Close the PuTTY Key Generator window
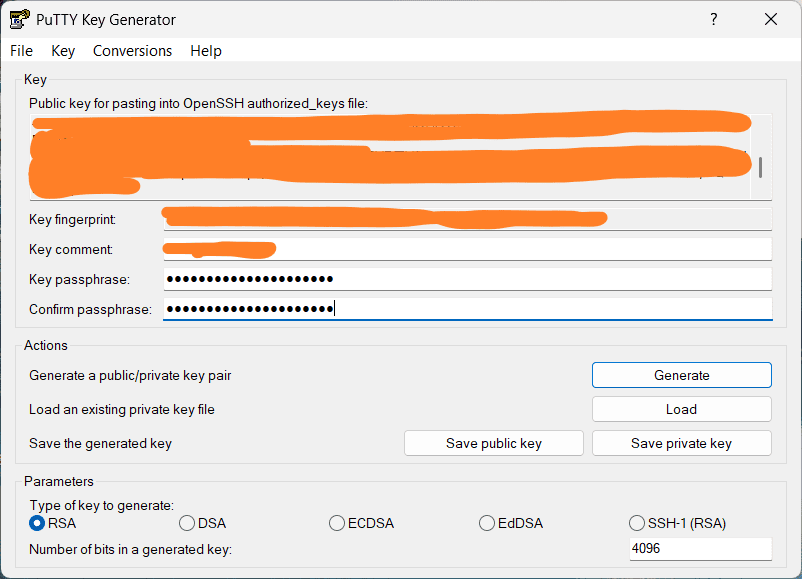This screenshot has width=802, height=579. pyautogui.click(x=771, y=19)
